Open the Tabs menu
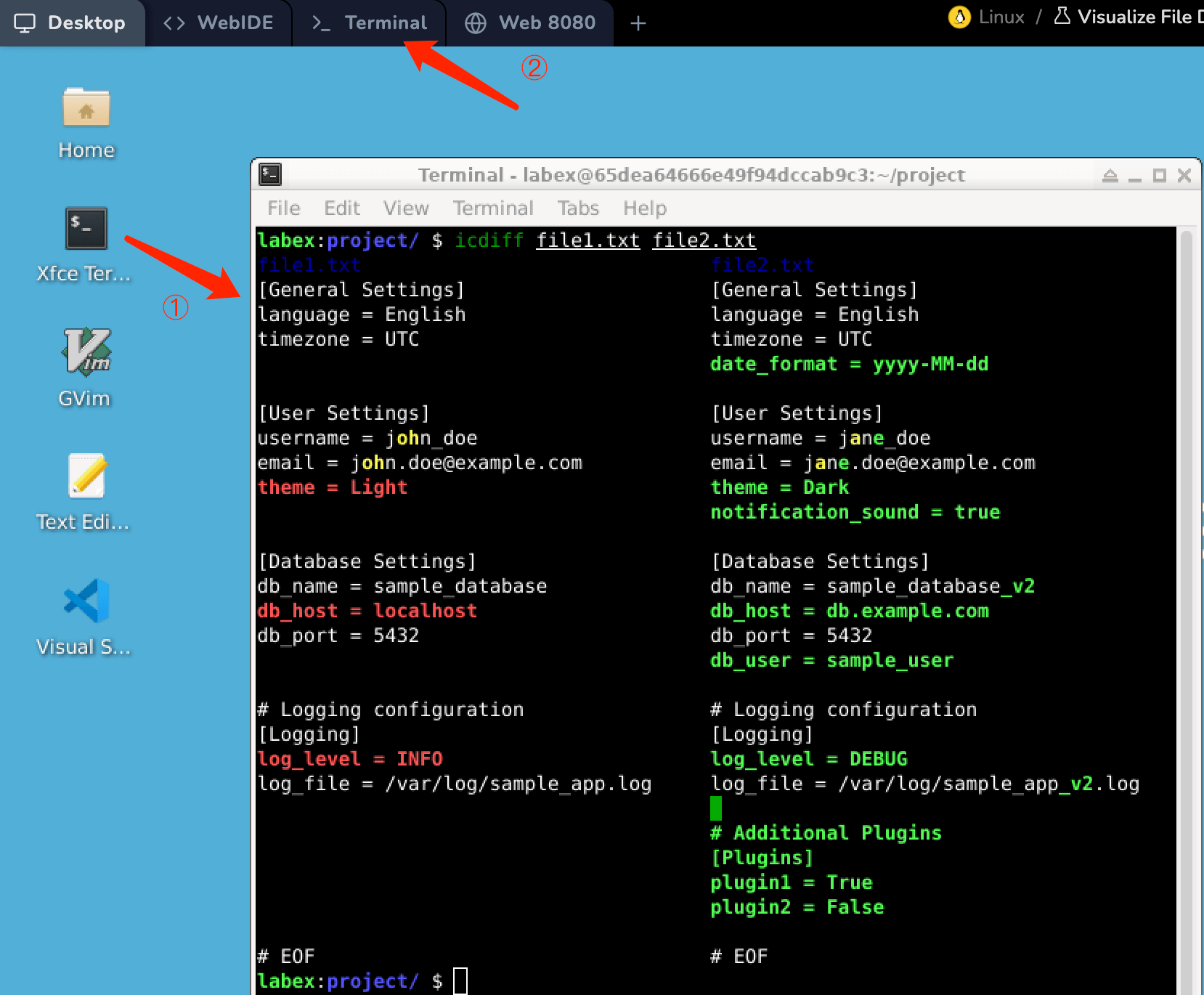Screen dimensions: 1204x995 [577, 208]
